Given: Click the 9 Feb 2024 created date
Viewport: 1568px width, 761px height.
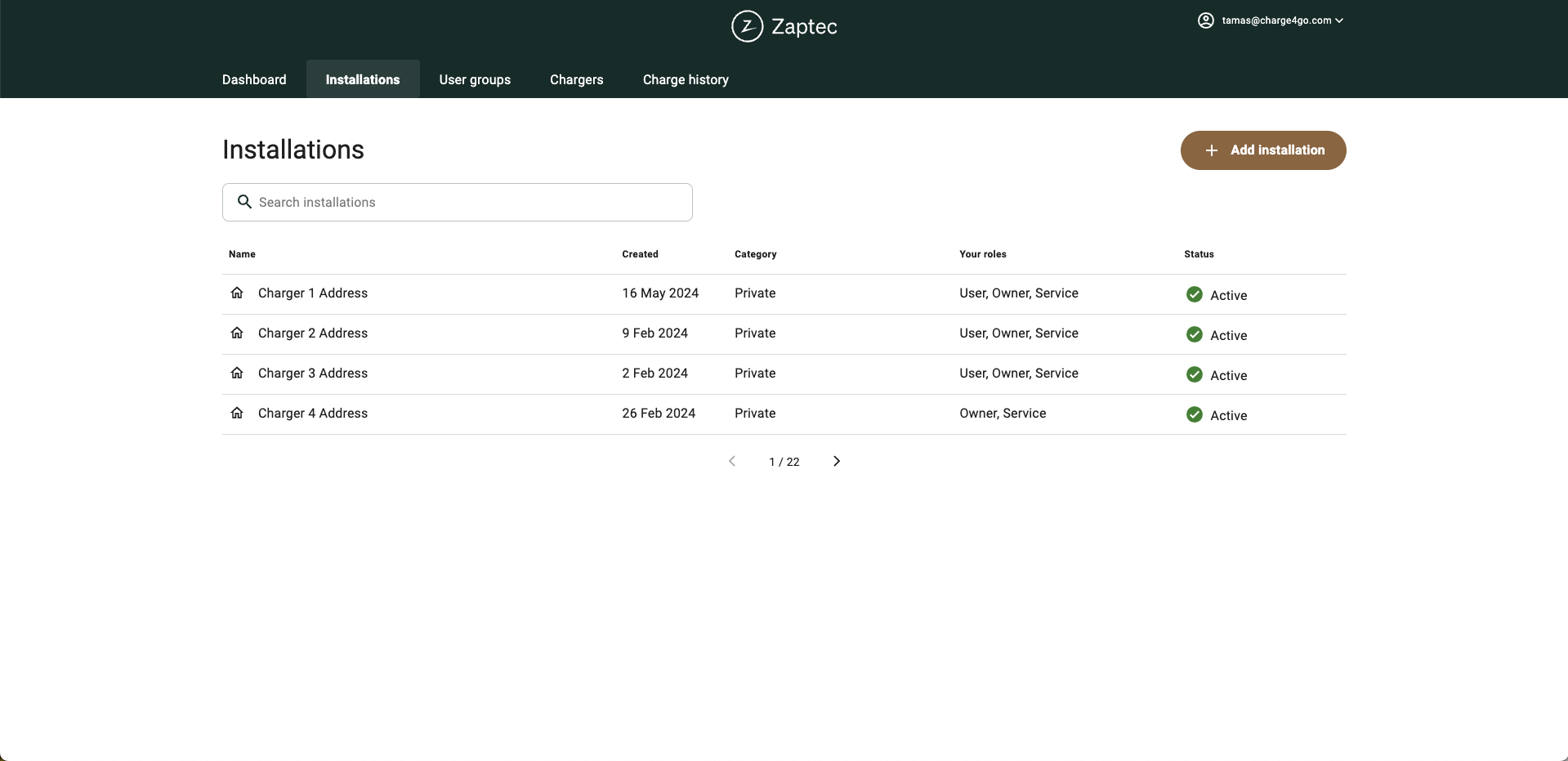Looking at the screenshot, I should coord(654,333).
